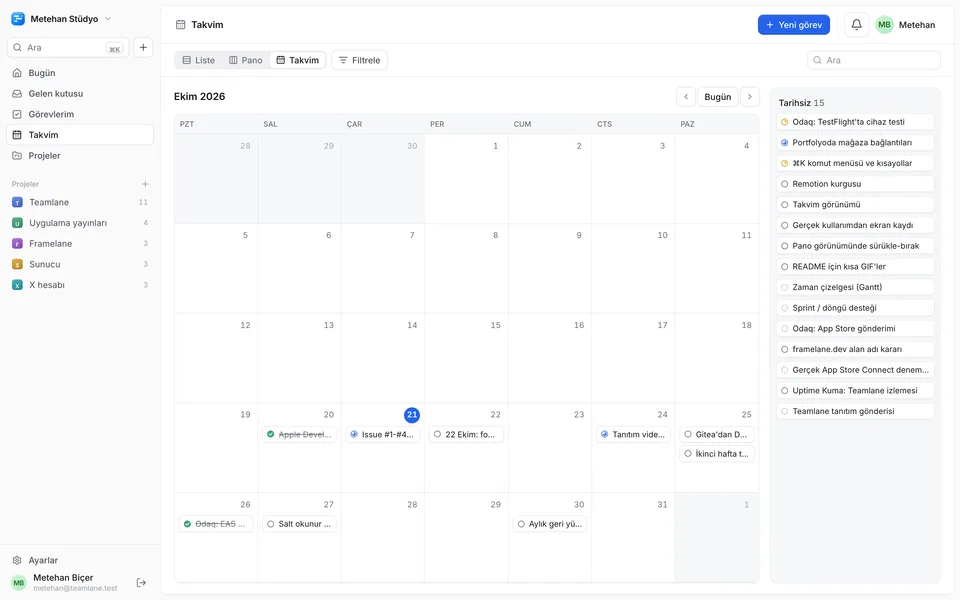960x600 pixels.
Task: Click the notifications bell icon
Action: pos(857,24)
